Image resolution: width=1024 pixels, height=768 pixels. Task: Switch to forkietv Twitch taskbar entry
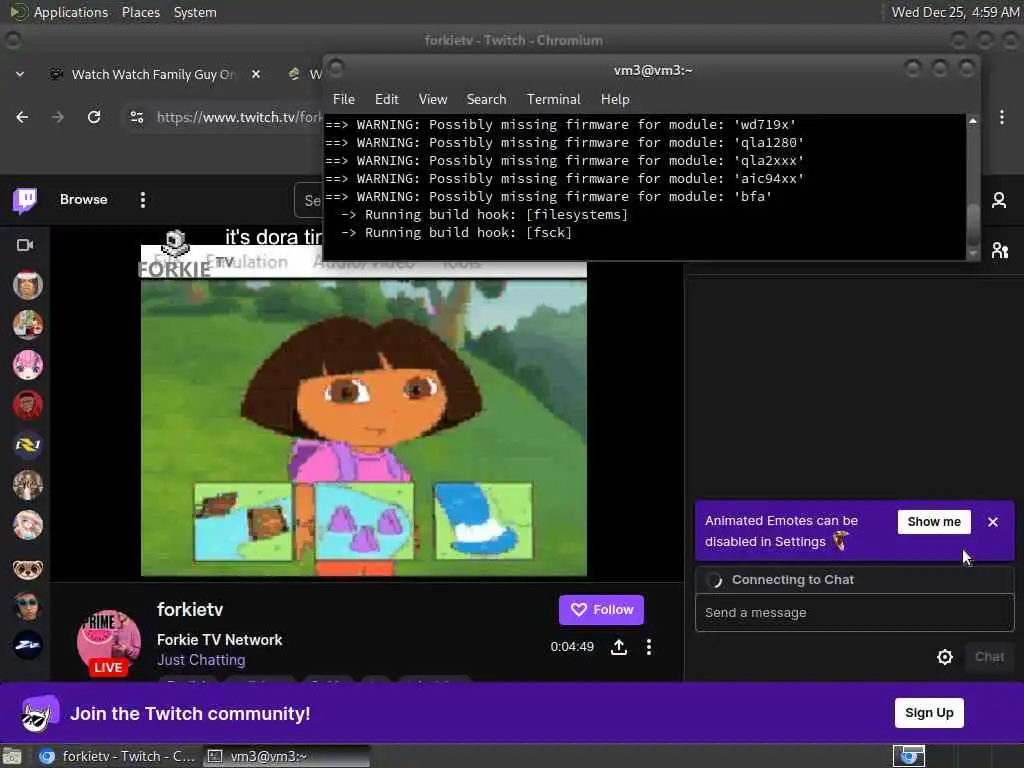coord(118,756)
